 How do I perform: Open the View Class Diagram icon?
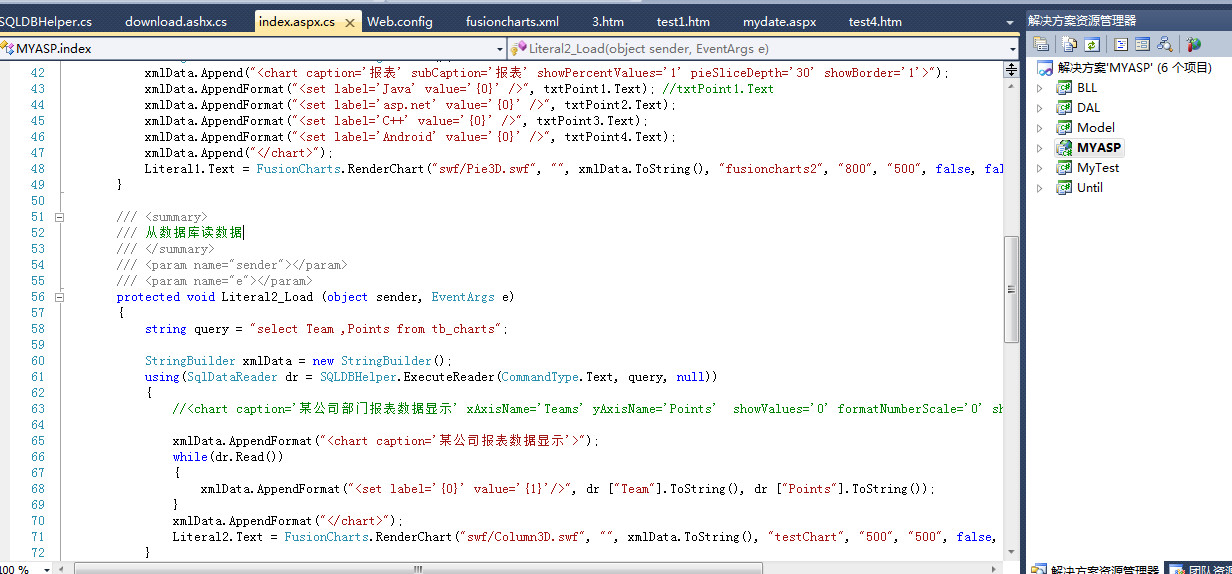click(x=1165, y=44)
